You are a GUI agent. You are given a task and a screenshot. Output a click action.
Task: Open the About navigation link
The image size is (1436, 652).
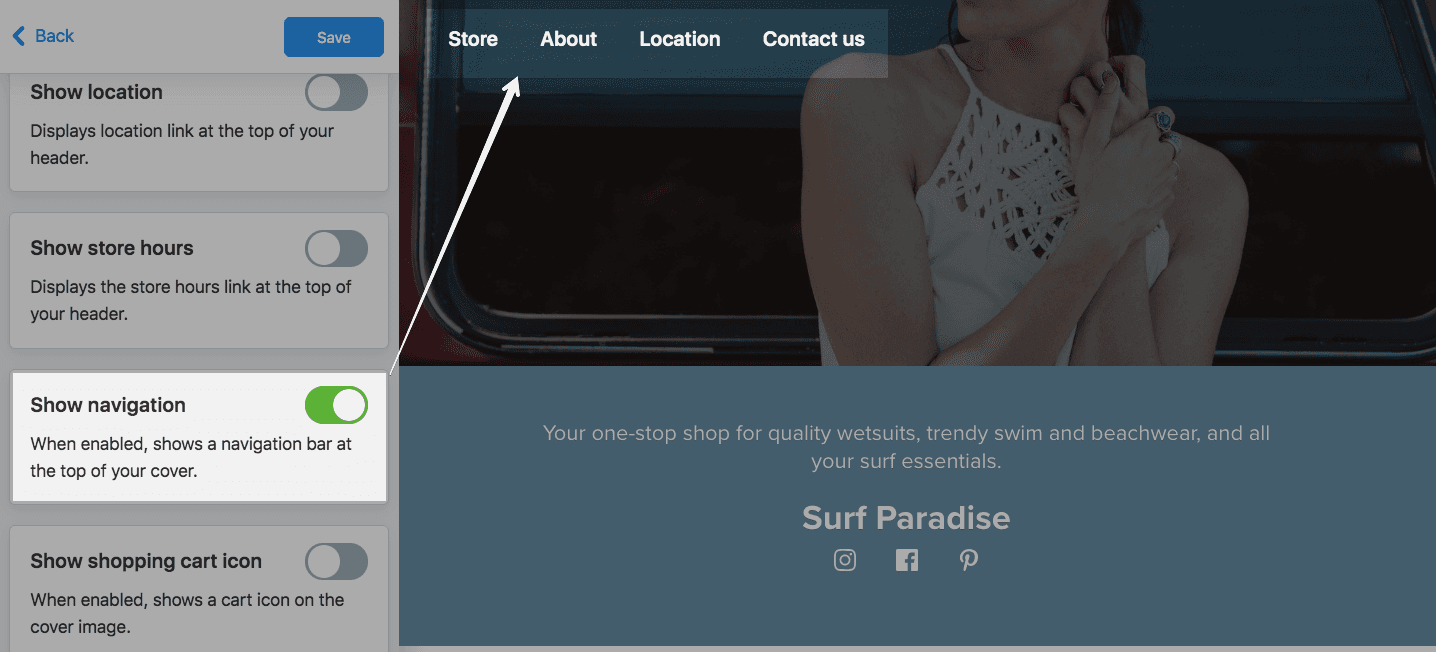click(x=569, y=39)
